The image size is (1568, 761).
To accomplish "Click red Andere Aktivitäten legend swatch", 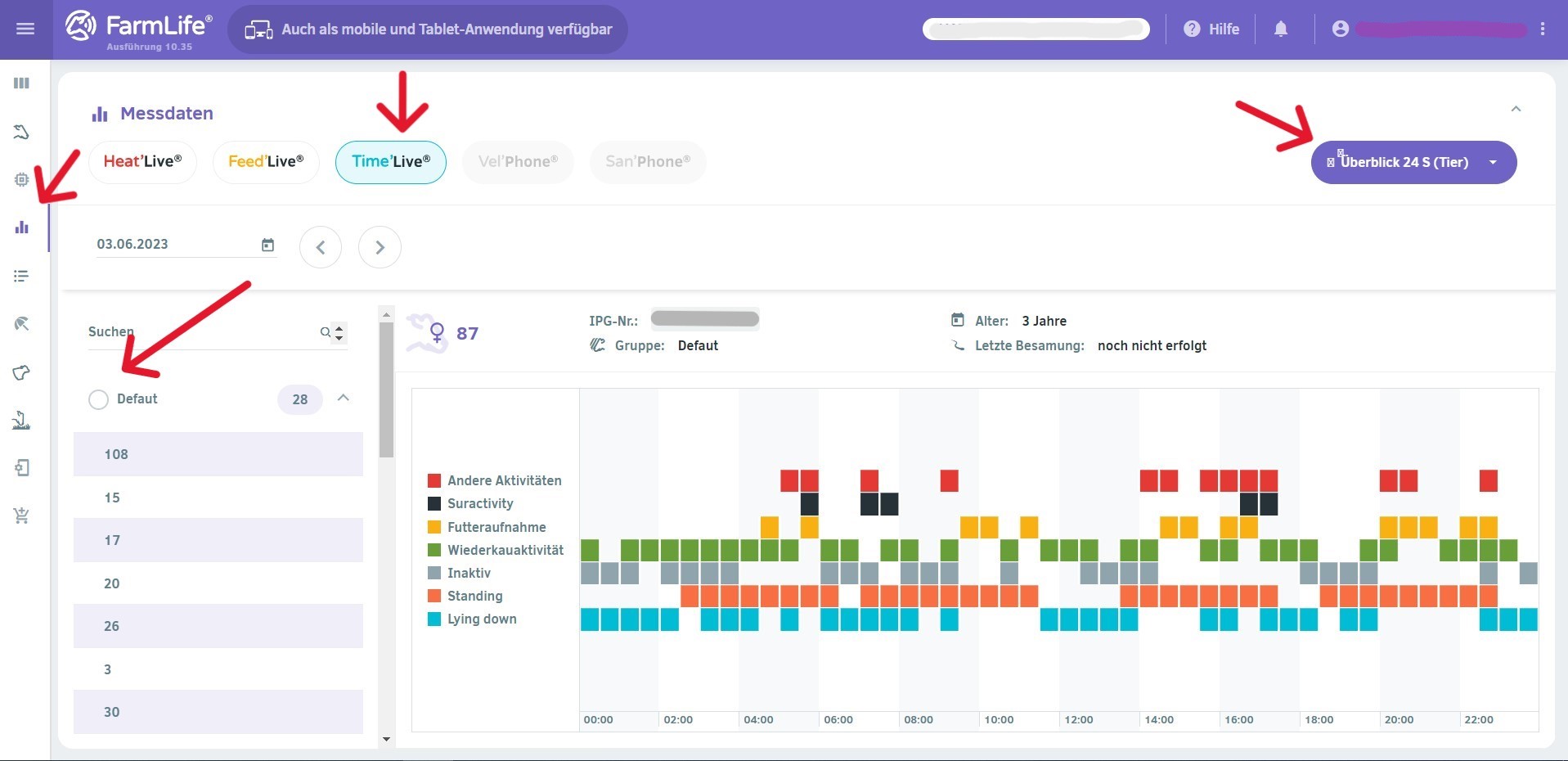I will click(434, 480).
